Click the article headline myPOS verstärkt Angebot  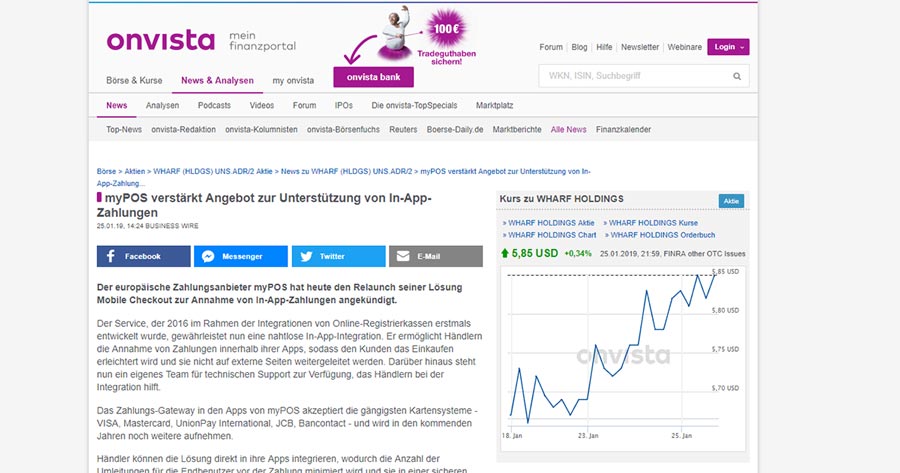pos(264,205)
